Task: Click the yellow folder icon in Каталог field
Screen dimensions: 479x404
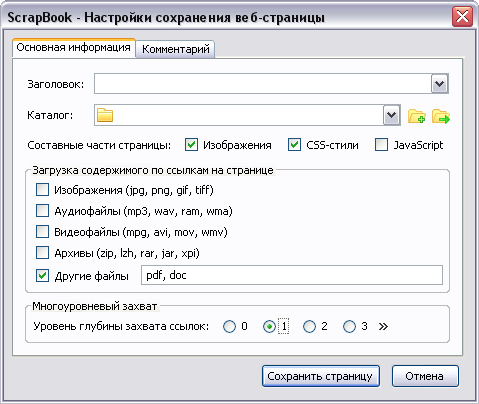Action: tap(105, 115)
